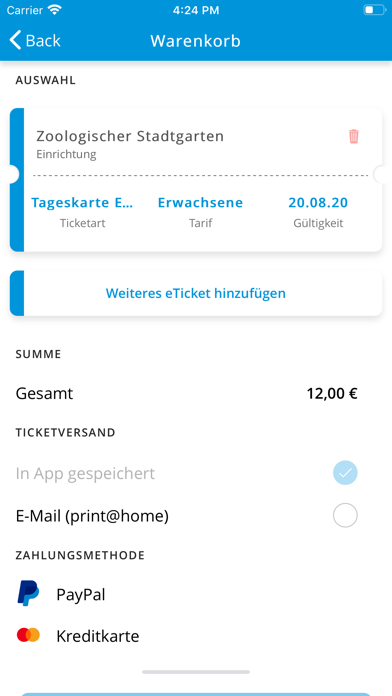Go Back from the Warenkorb screen
Screen dimensions: 392x696
pyautogui.click(x=35, y=40)
